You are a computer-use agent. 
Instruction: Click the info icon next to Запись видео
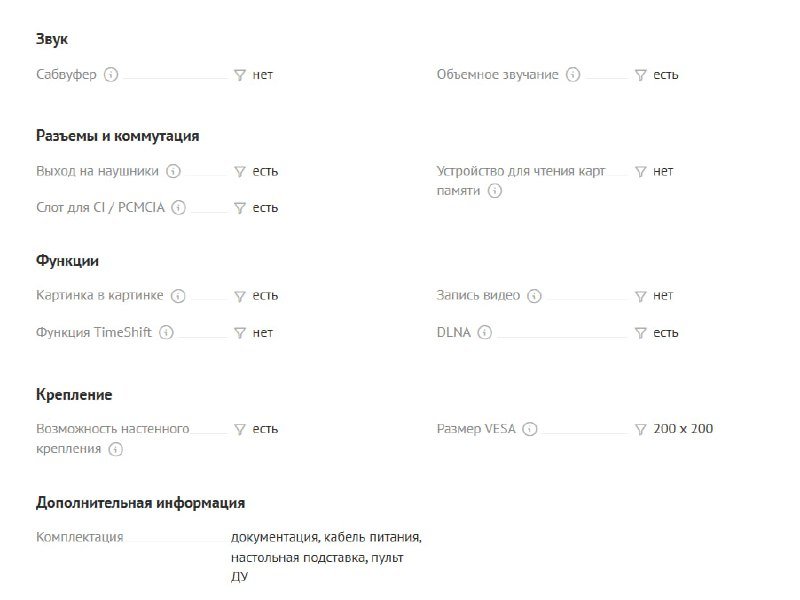click(534, 296)
